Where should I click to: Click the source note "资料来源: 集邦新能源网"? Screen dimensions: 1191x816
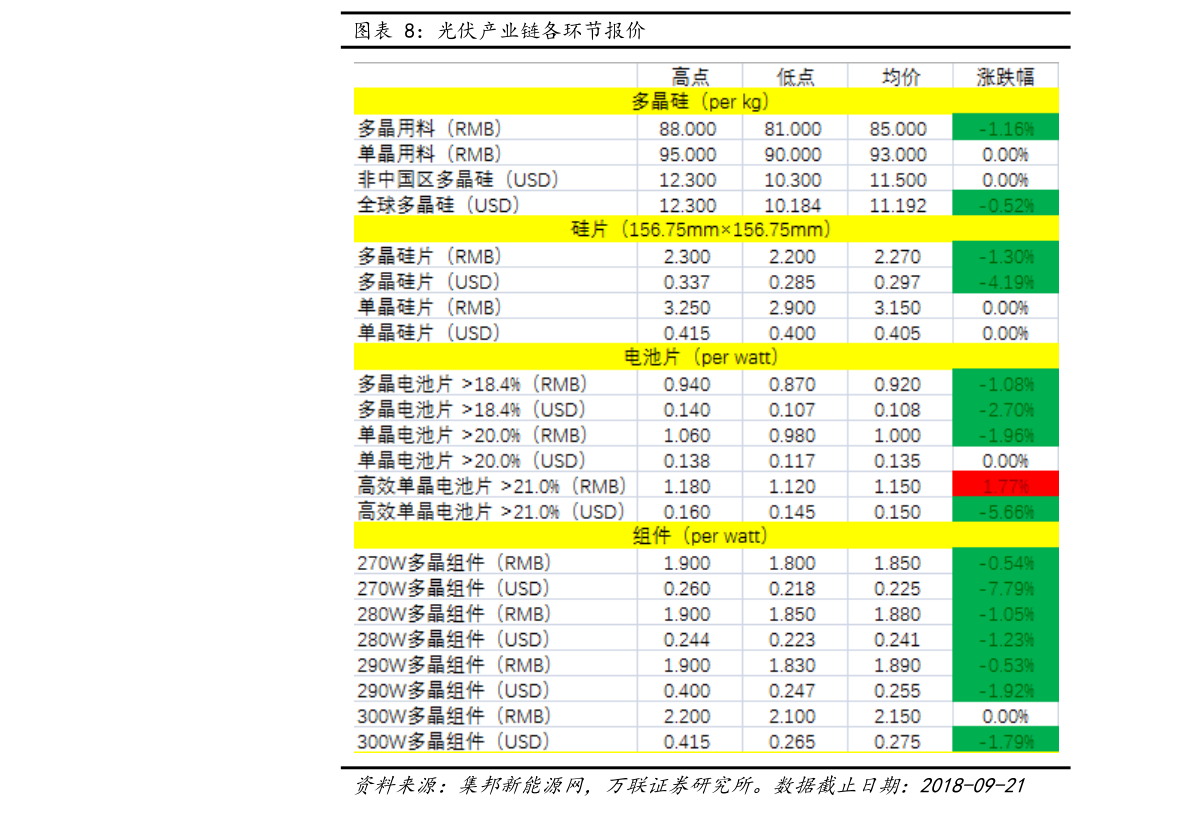pos(470,786)
